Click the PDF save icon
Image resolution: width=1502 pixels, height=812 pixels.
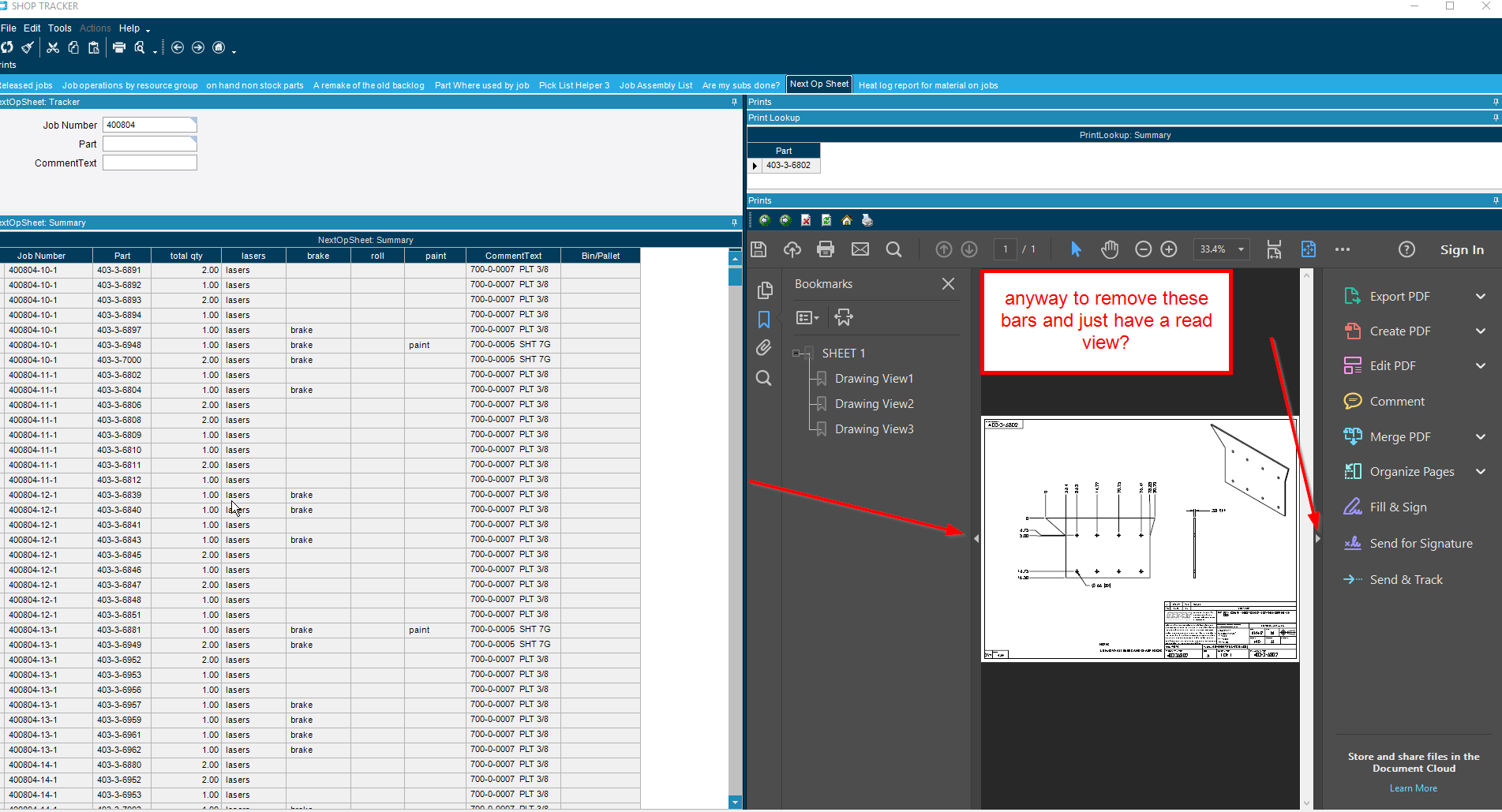758,249
